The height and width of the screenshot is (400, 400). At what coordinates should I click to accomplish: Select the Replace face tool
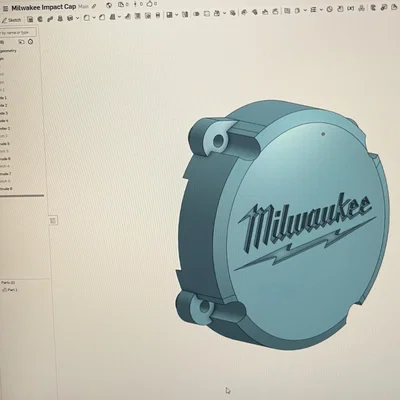coord(275,11)
